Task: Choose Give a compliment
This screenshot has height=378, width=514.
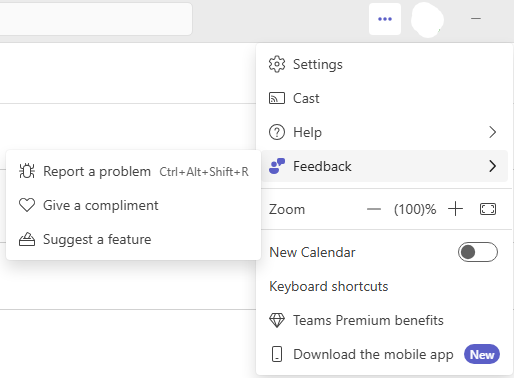Action: (133, 205)
